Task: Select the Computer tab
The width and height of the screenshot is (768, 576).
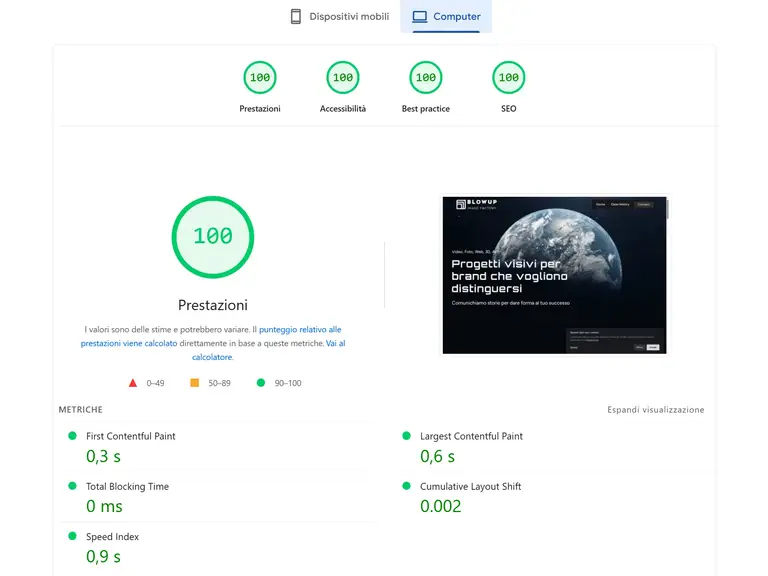Action: point(446,17)
